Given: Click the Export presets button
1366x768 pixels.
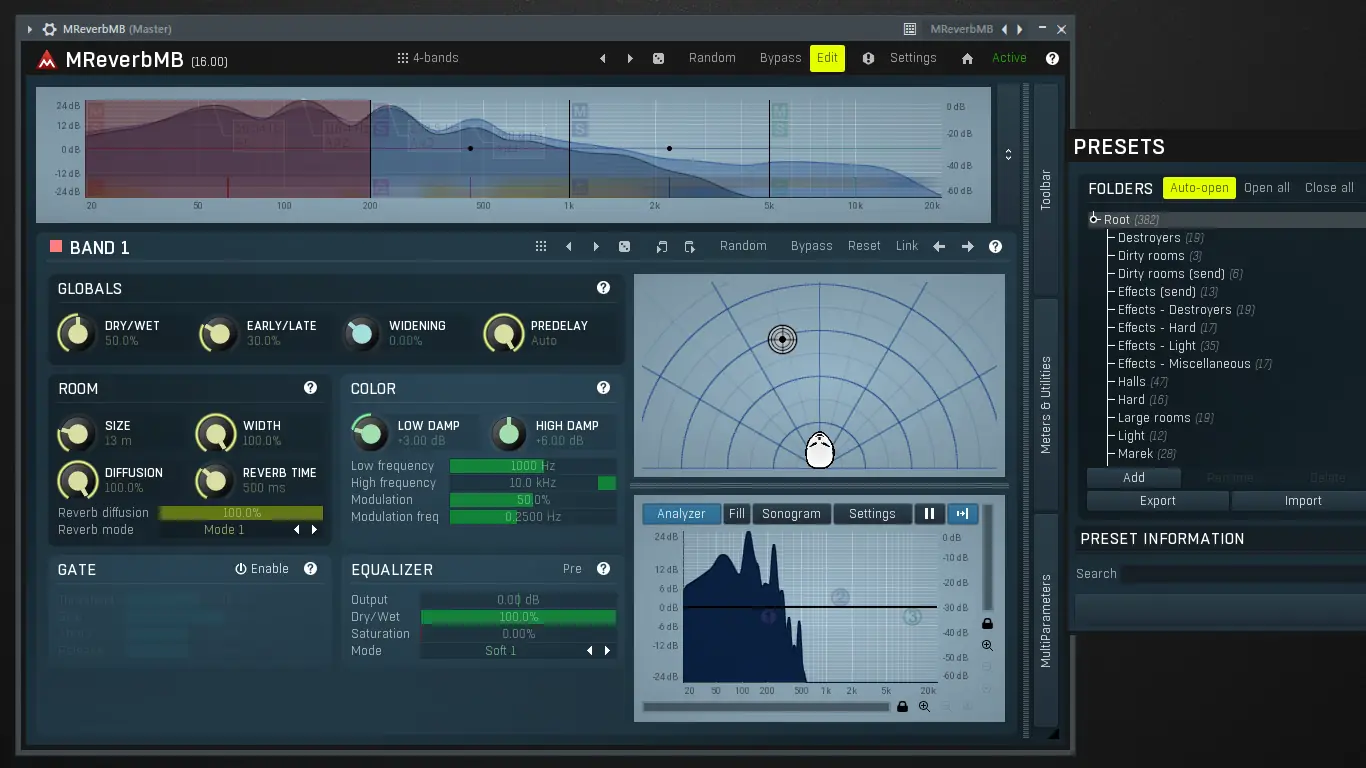Looking at the screenshot, I should 1157,501.
